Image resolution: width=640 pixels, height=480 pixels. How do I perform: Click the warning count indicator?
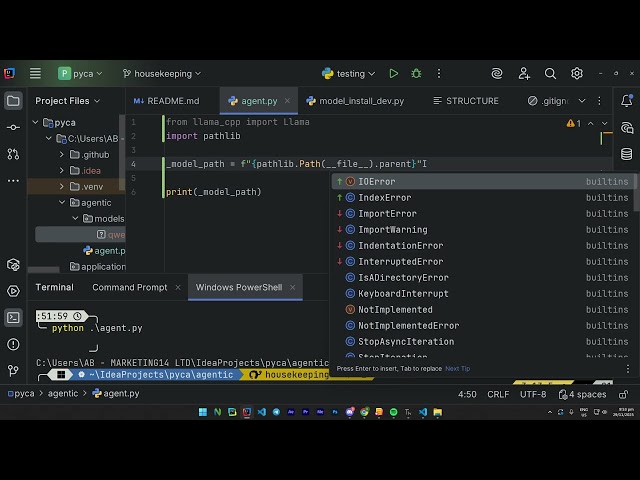point(573,123)
